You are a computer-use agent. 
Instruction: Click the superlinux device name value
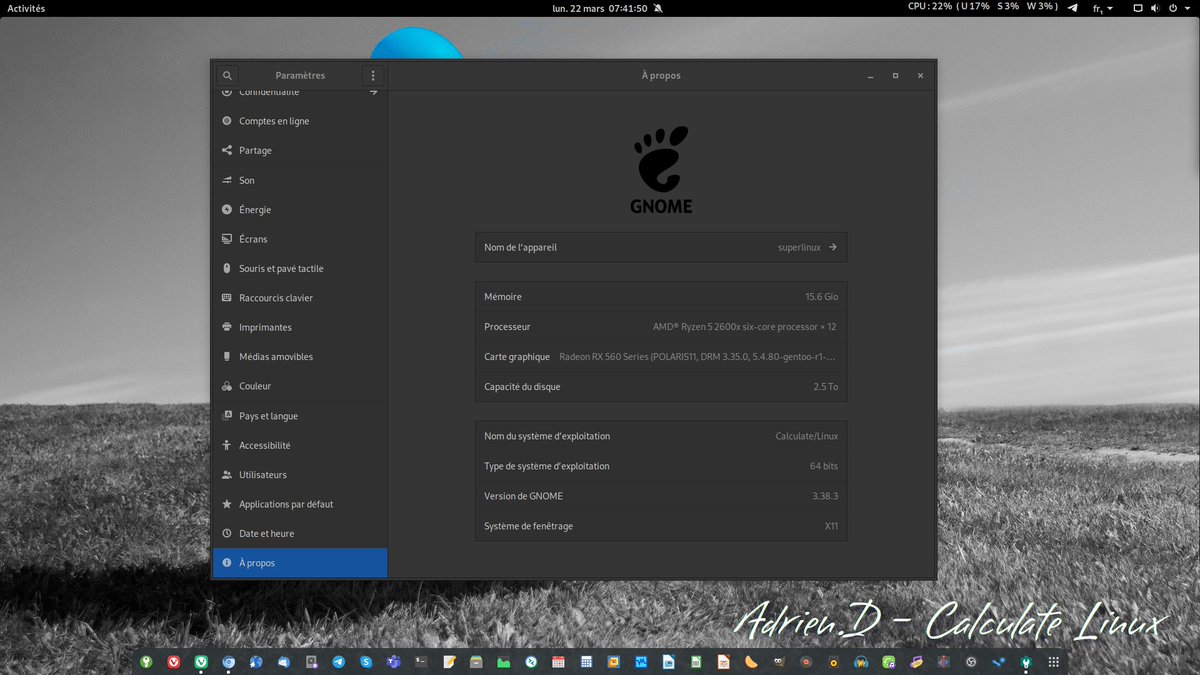coord(799,247)
